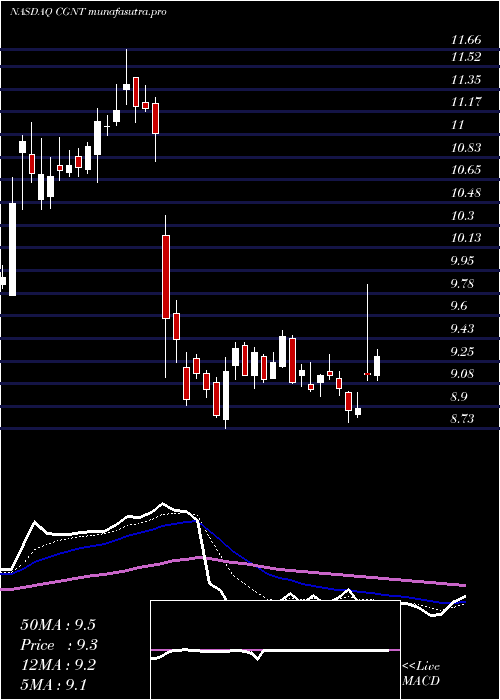Click the 'Price : 9.3' value text

tap(59, 645)
